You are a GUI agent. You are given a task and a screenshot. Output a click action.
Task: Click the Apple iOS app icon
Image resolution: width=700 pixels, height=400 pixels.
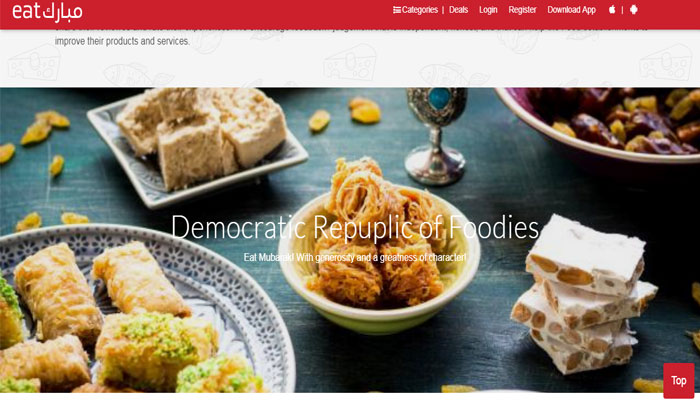pyautogui.click(x=612, y=9)
